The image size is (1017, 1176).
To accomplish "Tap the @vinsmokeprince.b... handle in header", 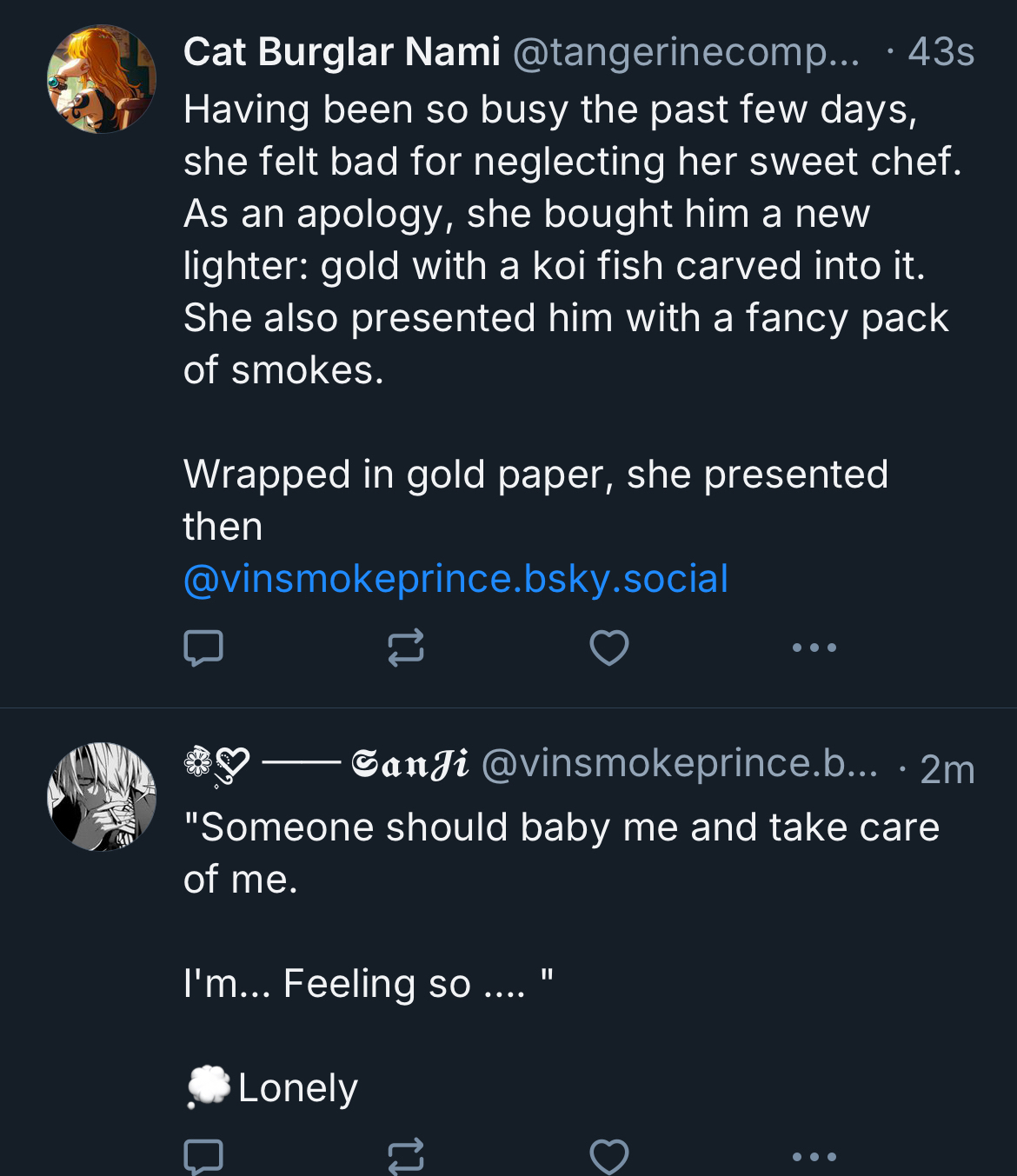I will (679, 764).
